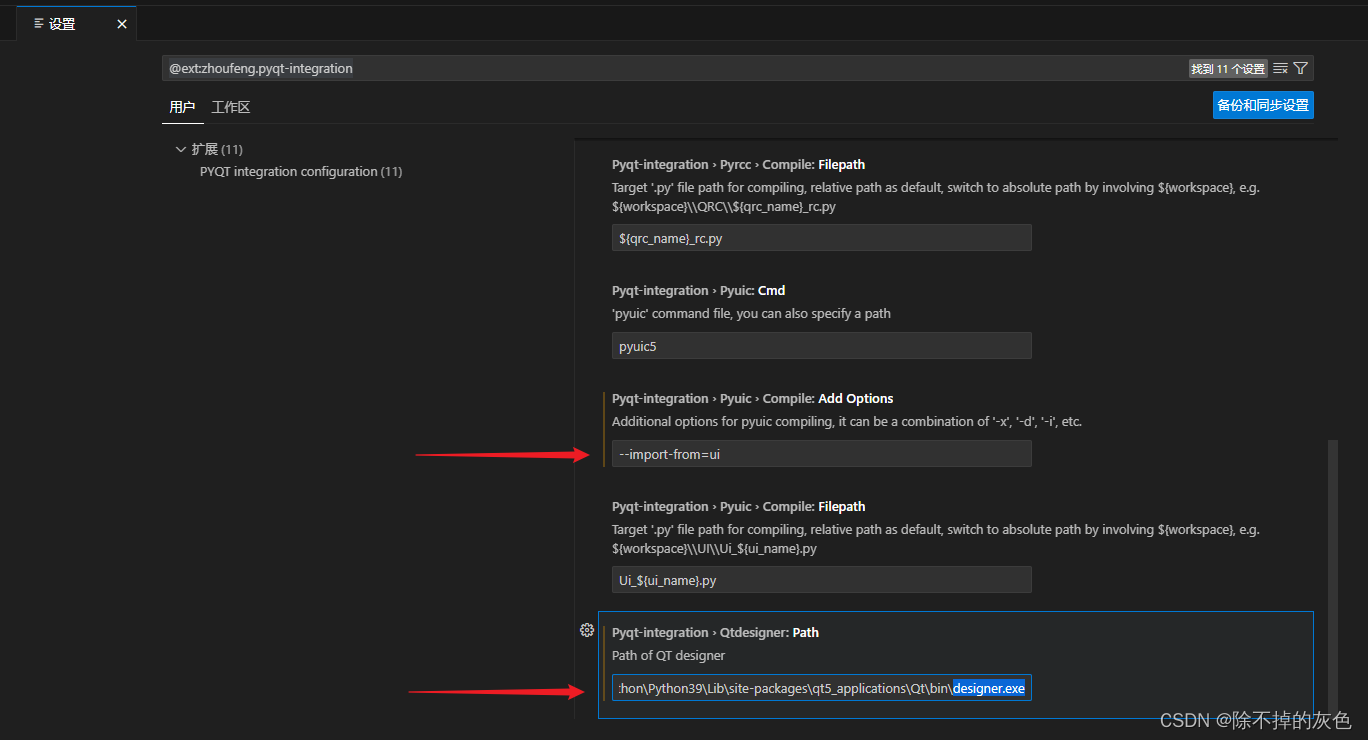
Task: Edit the Pyuic Cmd field with pyuic5
Action: 821,346
